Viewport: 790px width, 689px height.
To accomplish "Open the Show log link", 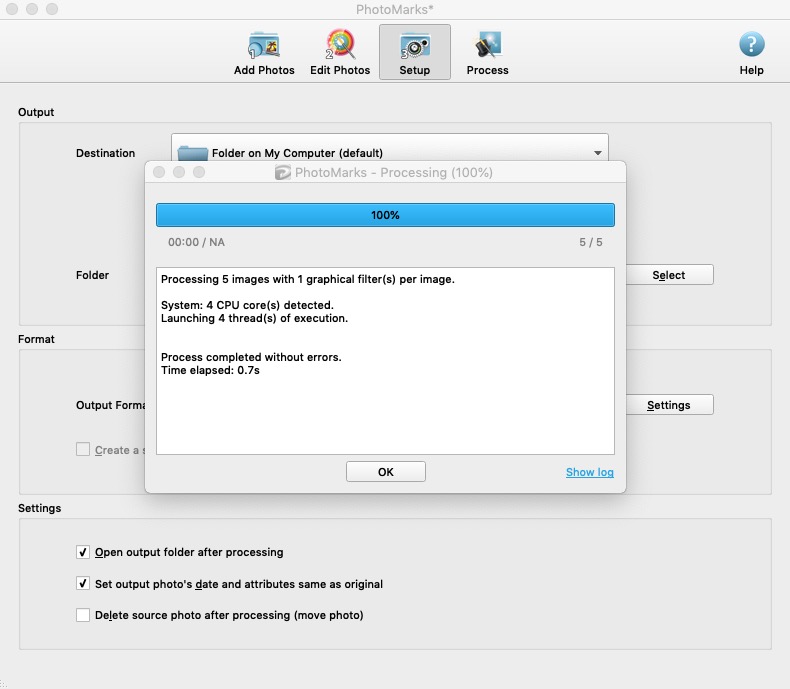I will 589,472.
